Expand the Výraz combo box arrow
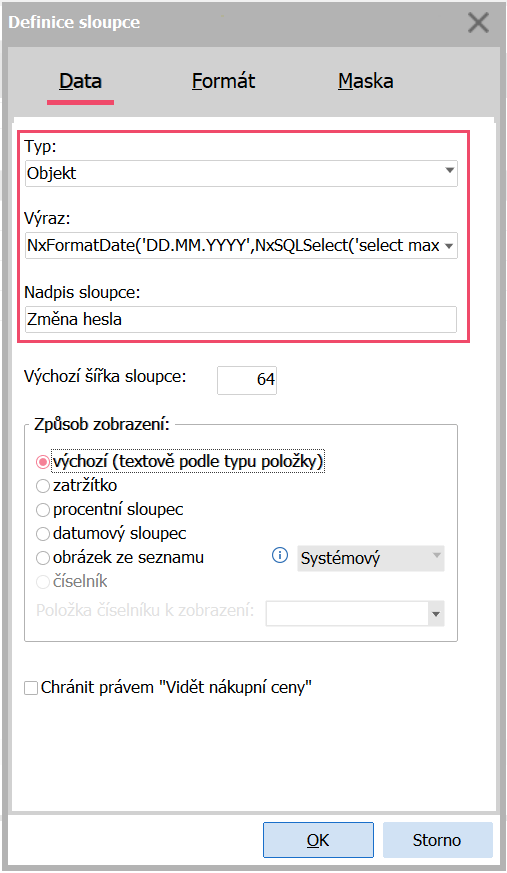The width and height of the screenshot is (507, 873). coord(450,246)
